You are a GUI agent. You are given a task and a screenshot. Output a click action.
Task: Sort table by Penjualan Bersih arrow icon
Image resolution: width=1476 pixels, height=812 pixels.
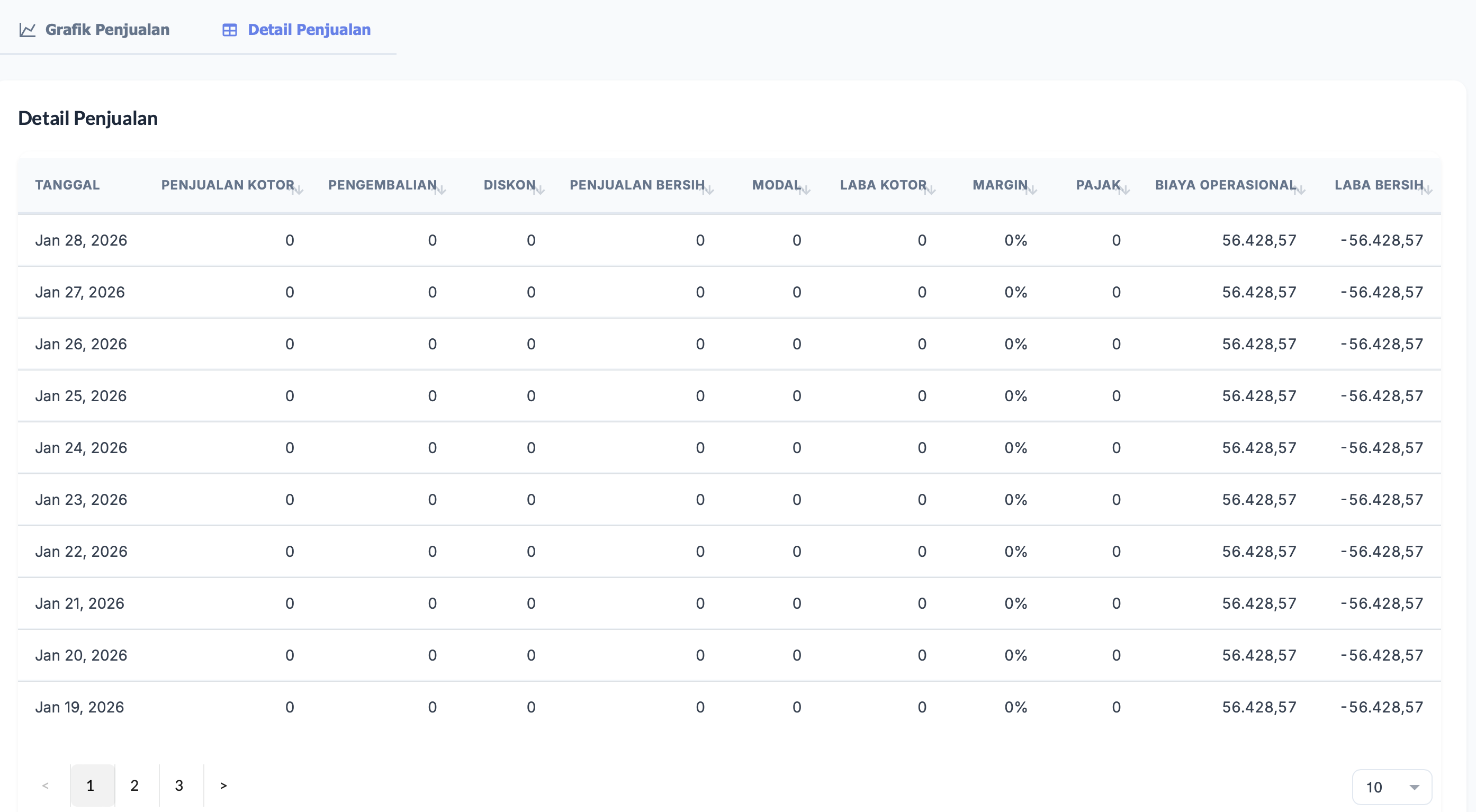[709, 190]
